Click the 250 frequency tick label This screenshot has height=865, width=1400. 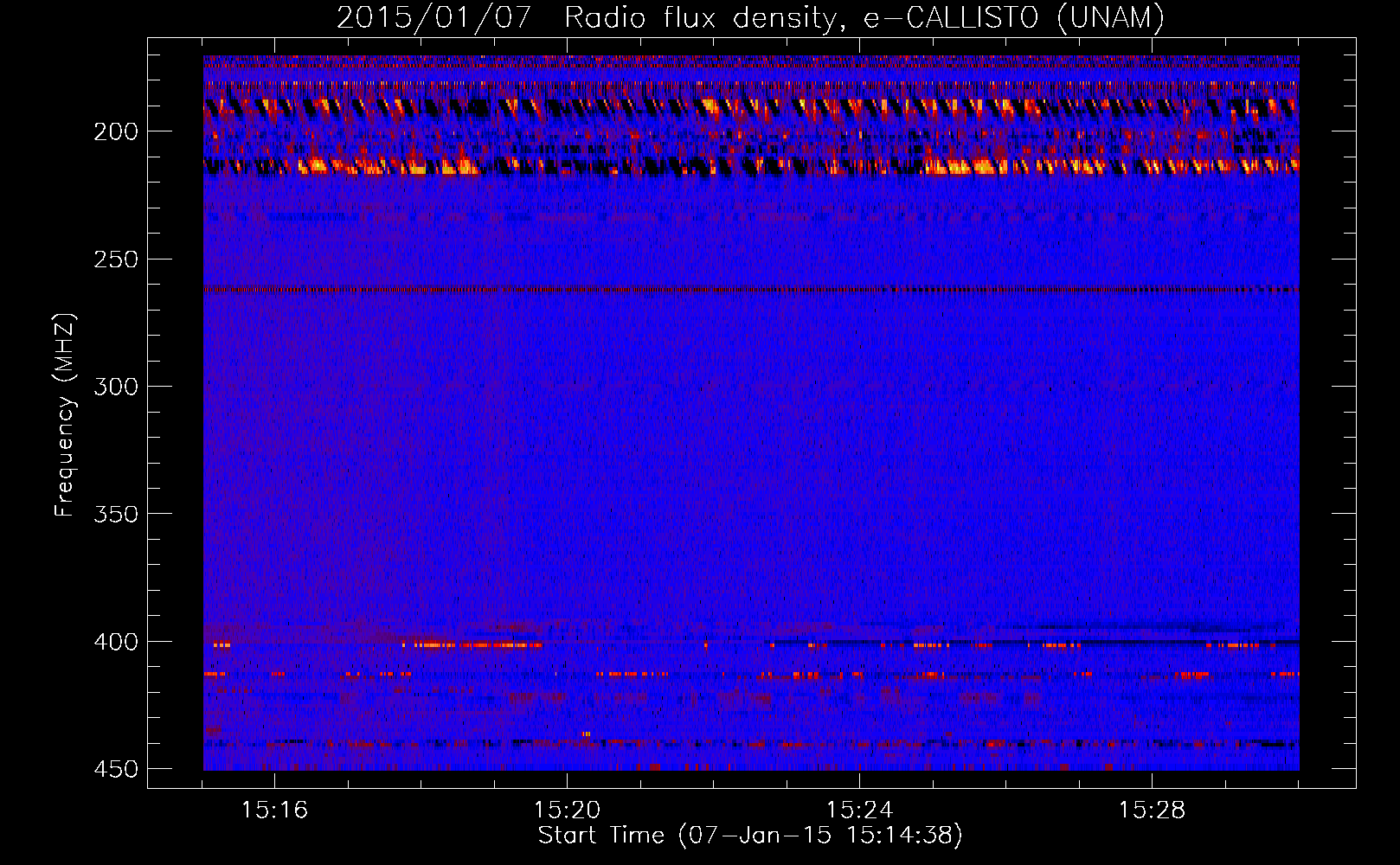116,259
